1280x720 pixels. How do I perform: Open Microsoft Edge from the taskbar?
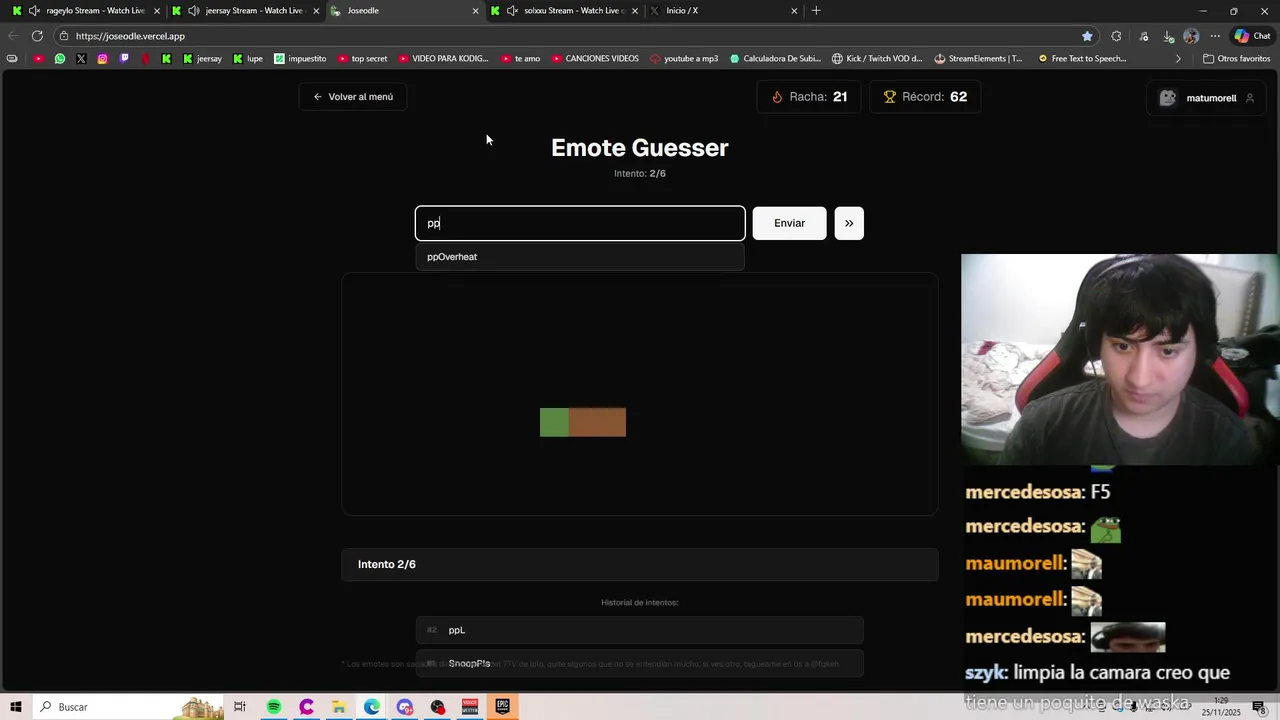pos(372,707)
